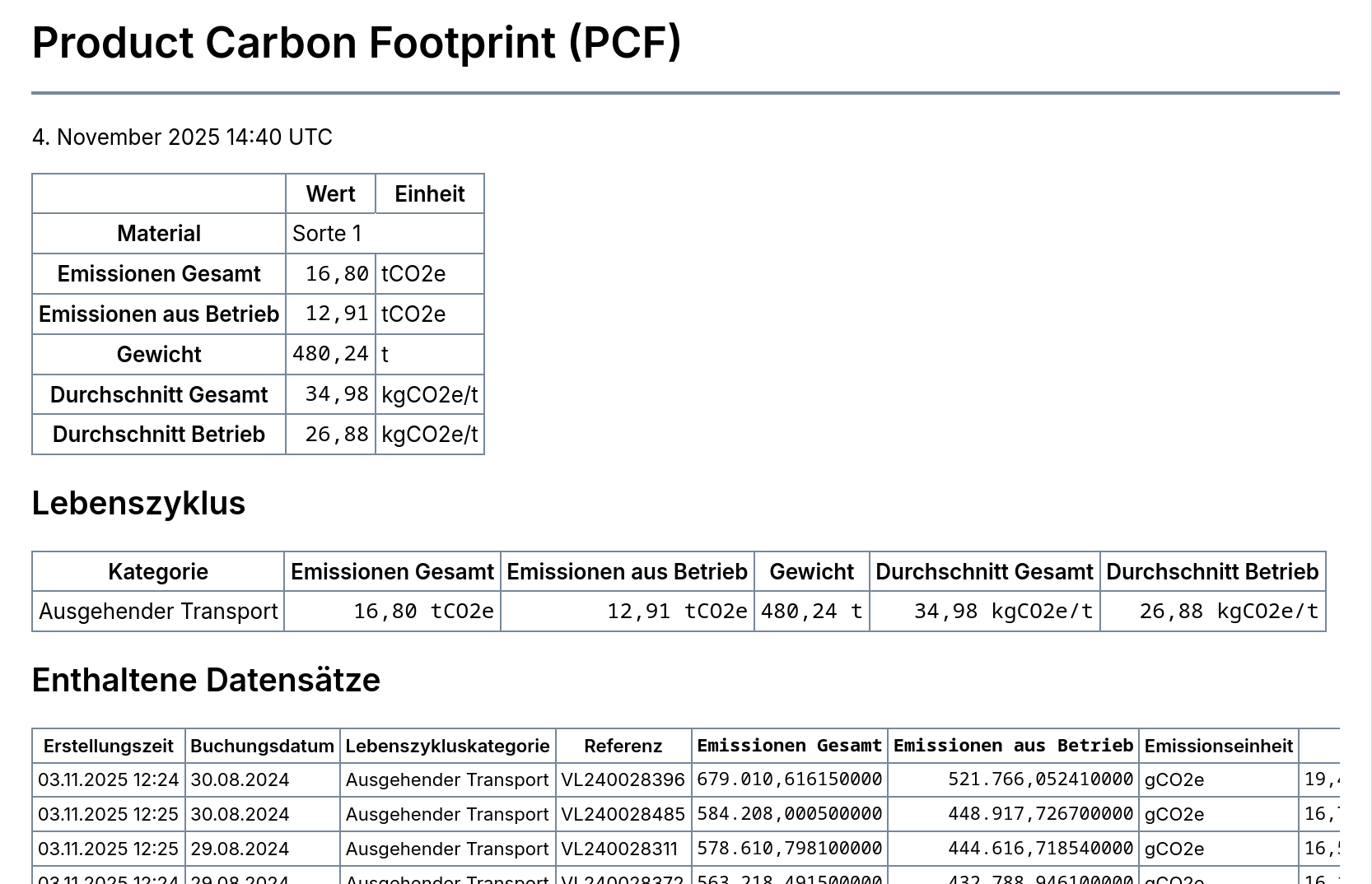
Task: Click the Product Carbon Footprint (PCF) heading
Action: [357, 43]
